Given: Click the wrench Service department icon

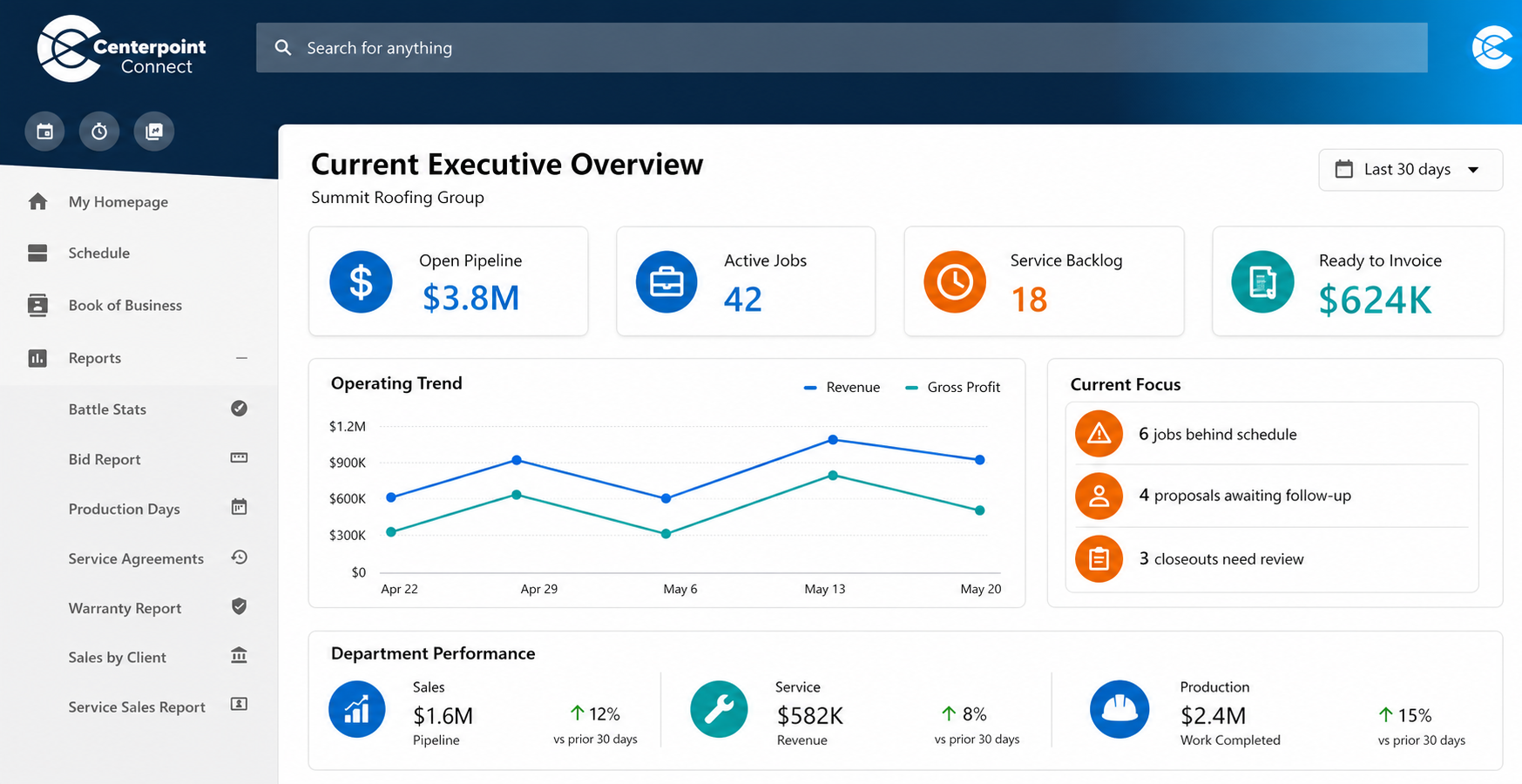Looking at the screenshot, I should click(719, 709).
